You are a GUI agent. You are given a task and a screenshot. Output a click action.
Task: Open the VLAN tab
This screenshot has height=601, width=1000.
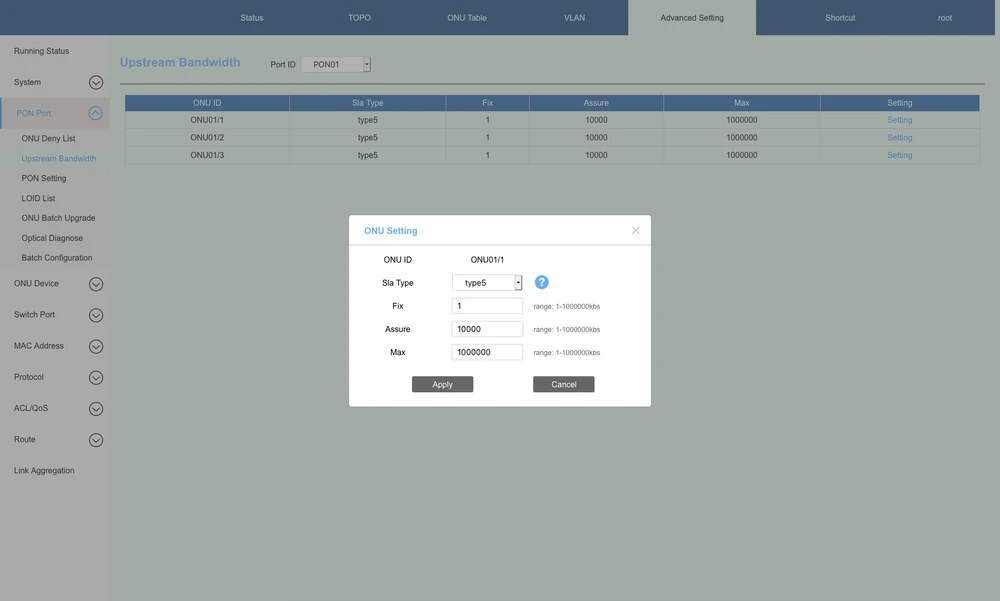coord(574,18)
